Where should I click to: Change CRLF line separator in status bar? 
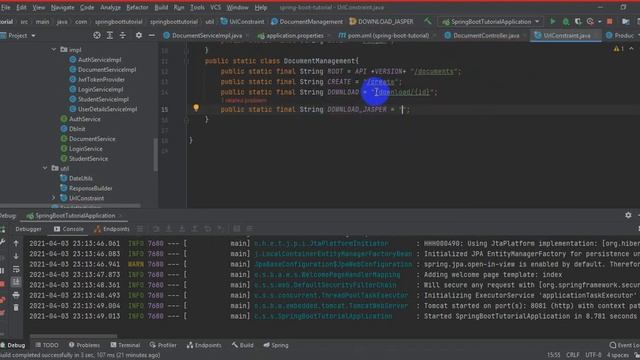[572, 355]
